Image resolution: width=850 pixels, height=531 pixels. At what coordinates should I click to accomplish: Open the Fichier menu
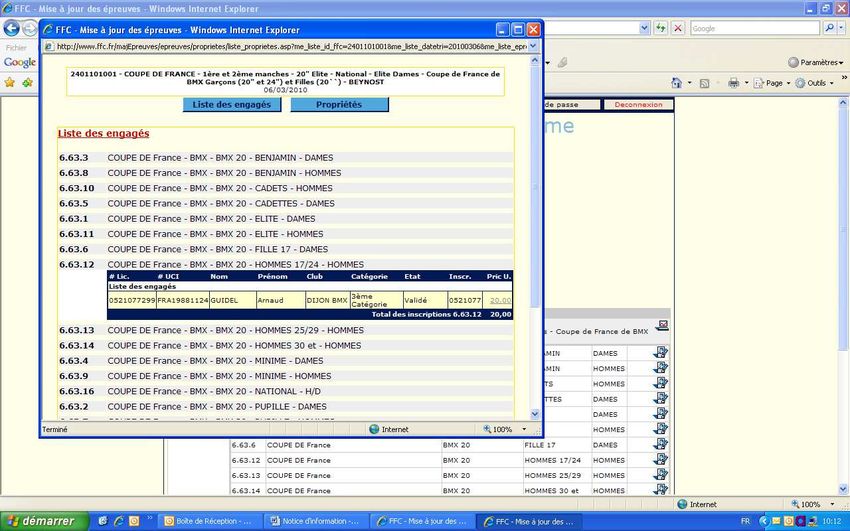(x=16, y=47)
